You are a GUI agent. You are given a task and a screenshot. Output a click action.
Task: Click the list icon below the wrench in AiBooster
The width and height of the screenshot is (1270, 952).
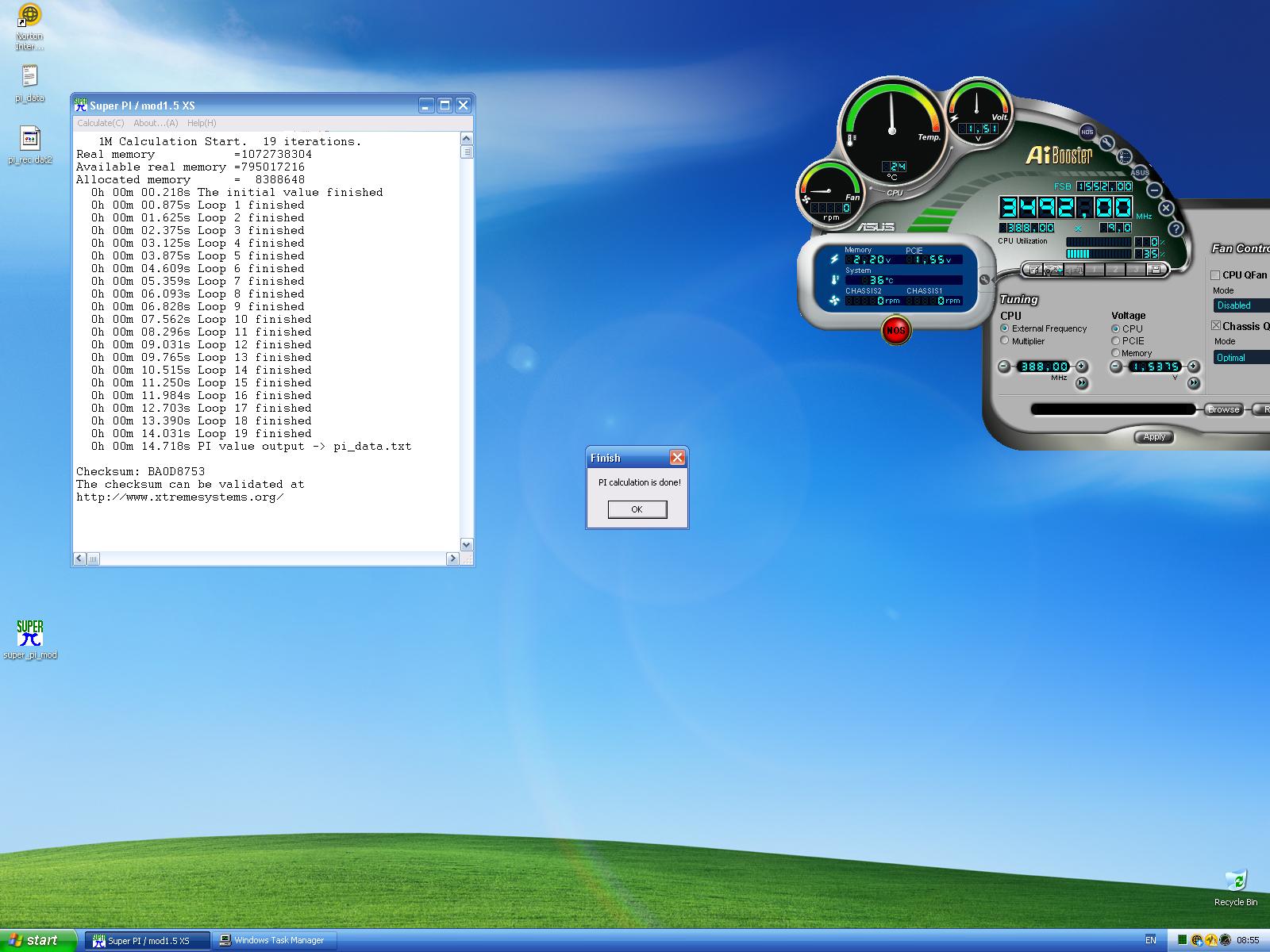click(x=1124, y=157)
